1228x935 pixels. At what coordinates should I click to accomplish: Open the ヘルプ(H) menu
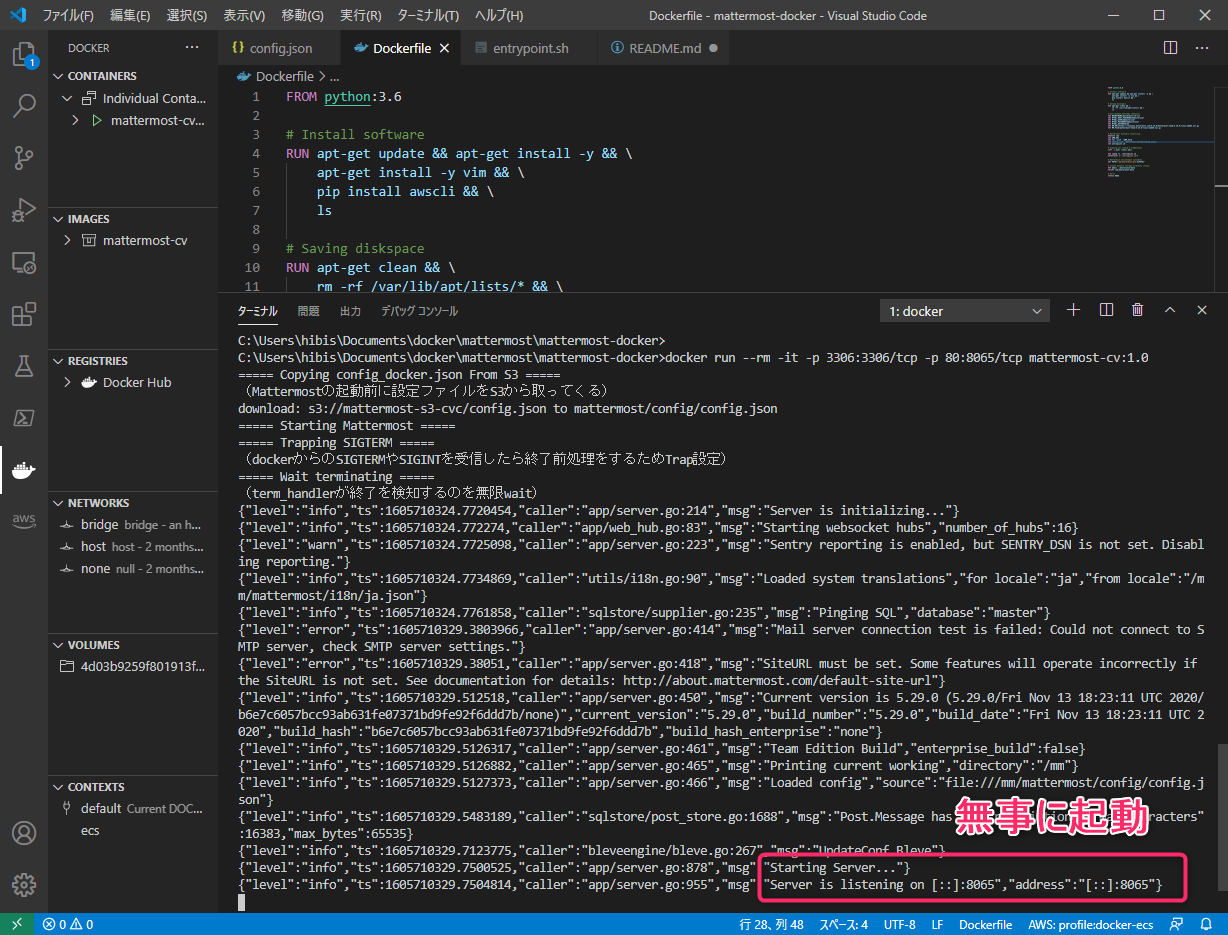[x=498, y=15]
